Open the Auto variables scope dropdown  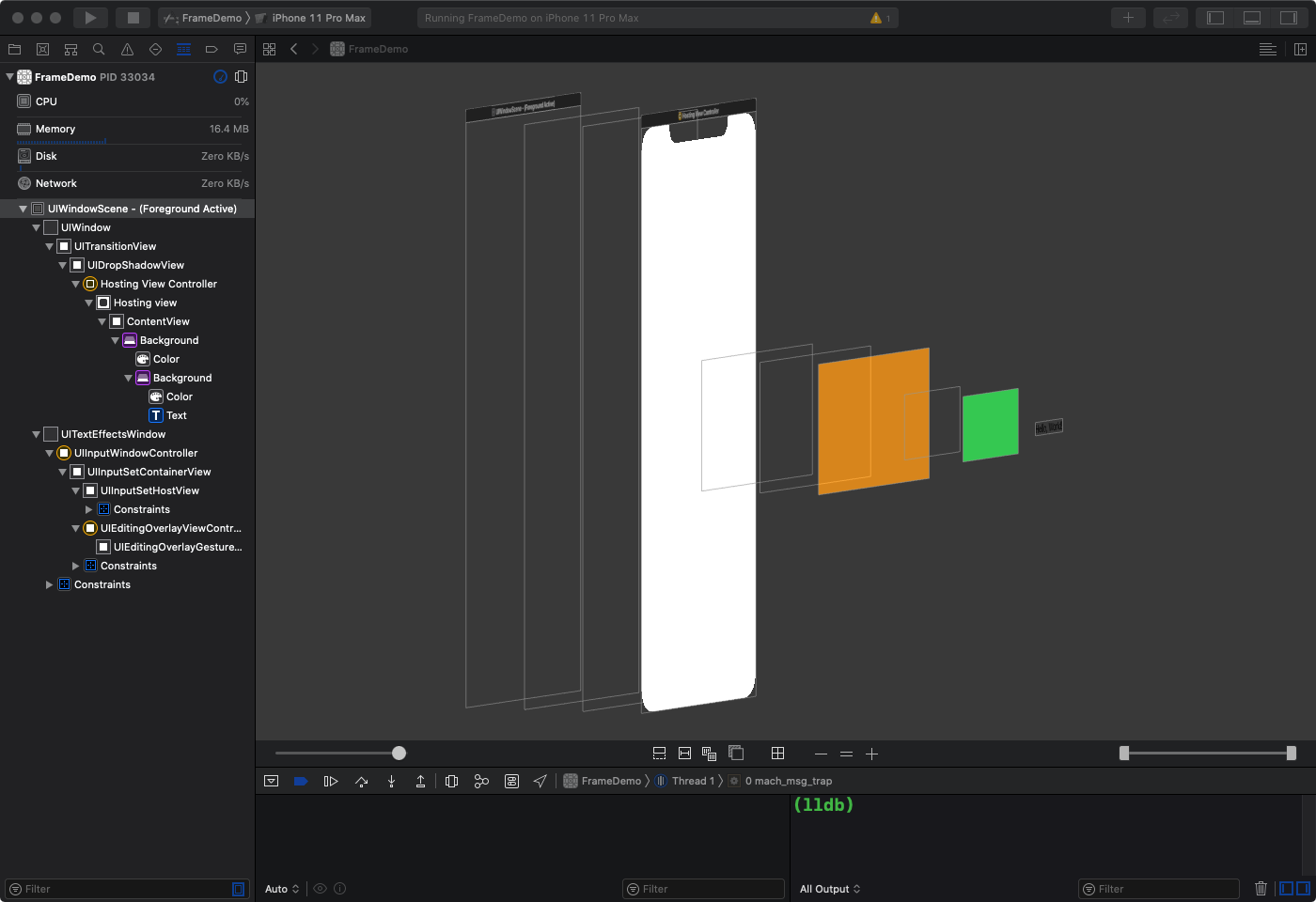282,889
